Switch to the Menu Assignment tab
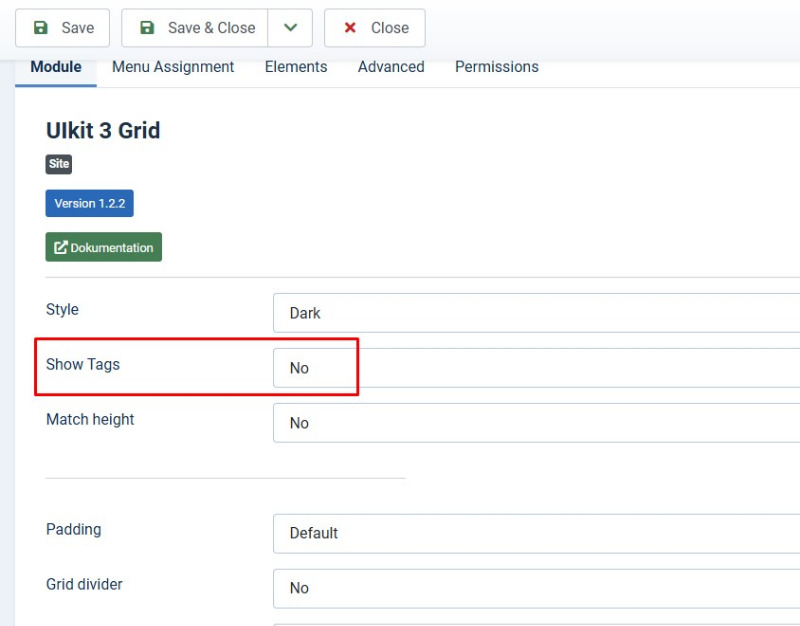This screenshot has width=800, height=626. click(173, 67)
